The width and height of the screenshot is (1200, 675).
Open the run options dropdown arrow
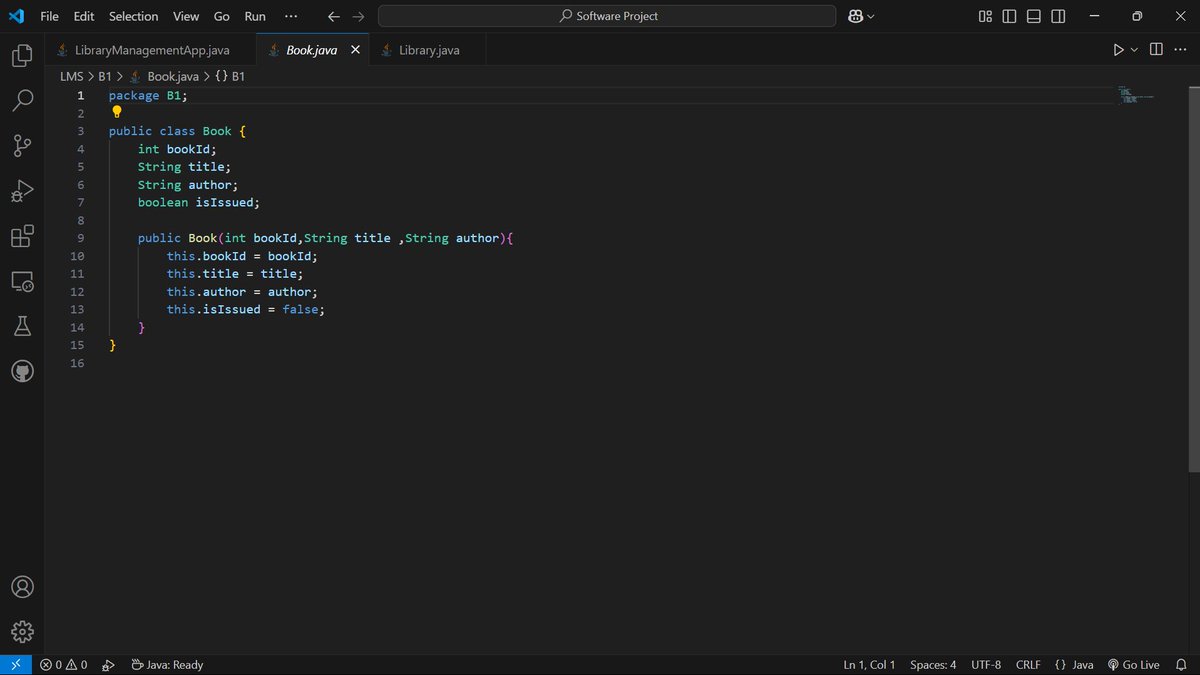tap(1134, 50)
